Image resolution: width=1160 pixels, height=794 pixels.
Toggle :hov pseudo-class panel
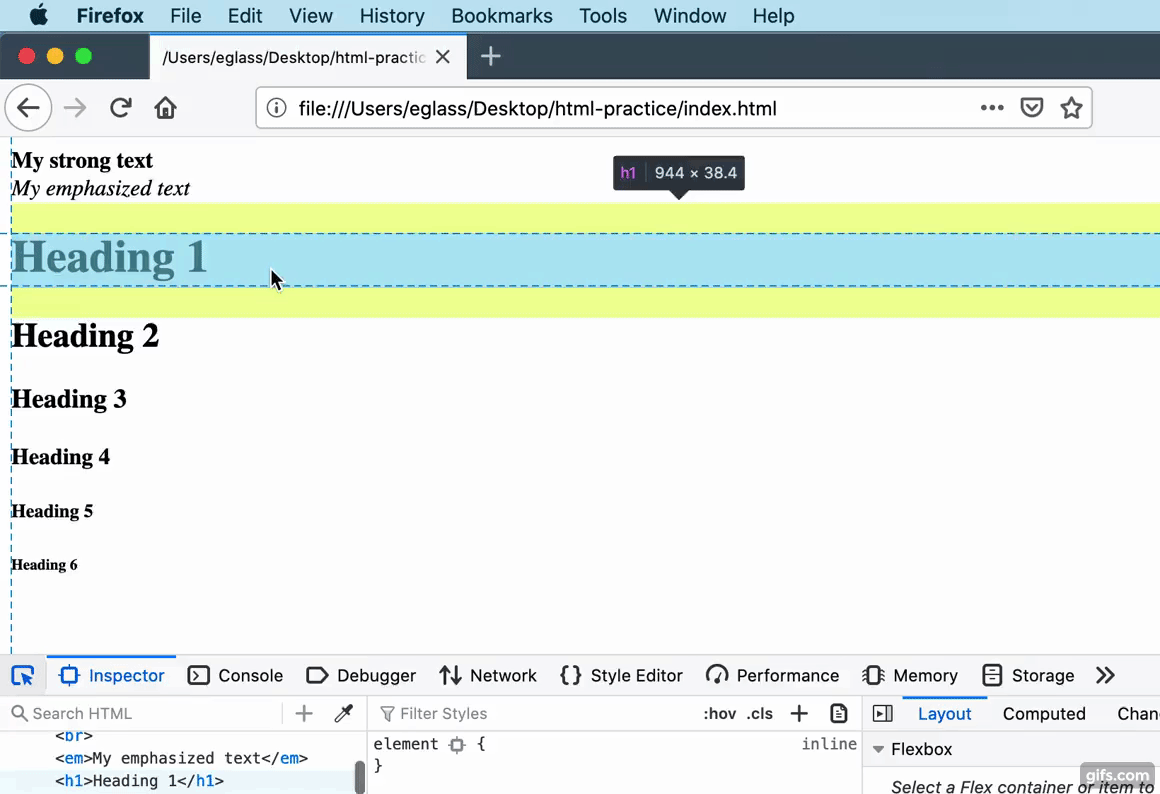(x=719, y=713)
